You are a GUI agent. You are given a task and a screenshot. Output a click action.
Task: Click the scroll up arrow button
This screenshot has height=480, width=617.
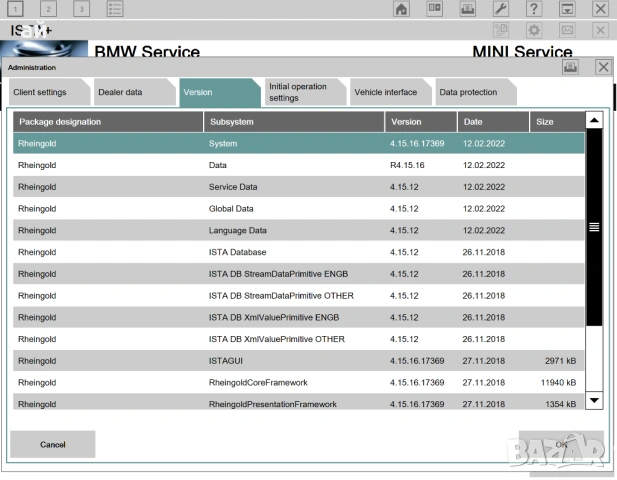coord(594,120)
